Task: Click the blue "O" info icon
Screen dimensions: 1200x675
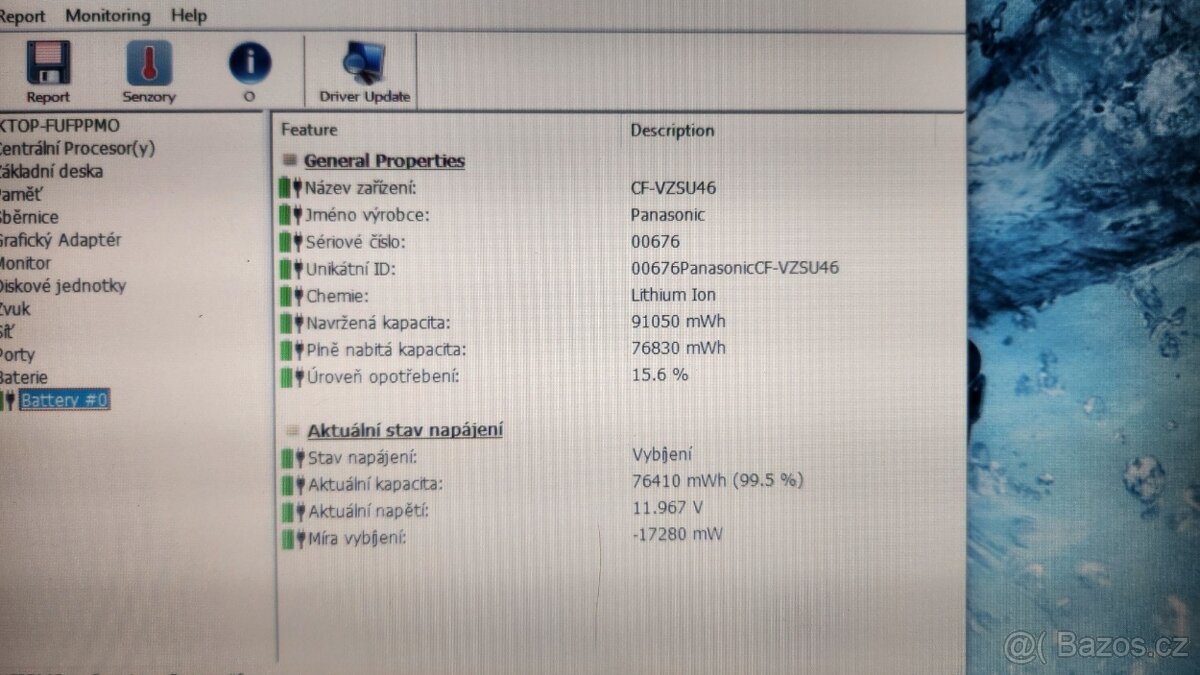Action: tap(250, 60)
